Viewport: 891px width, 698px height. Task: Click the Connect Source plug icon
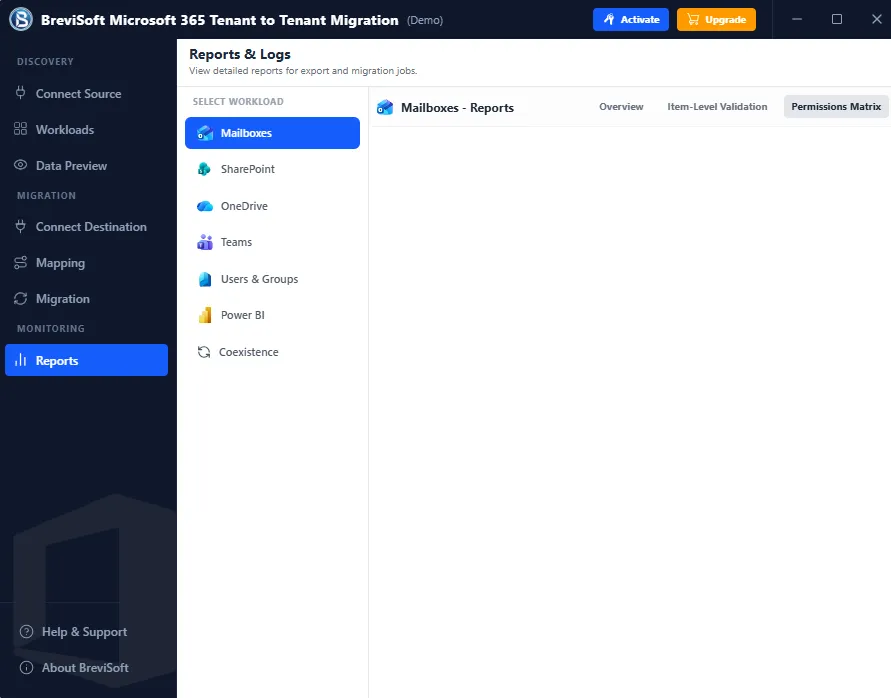tap(20, 93)
